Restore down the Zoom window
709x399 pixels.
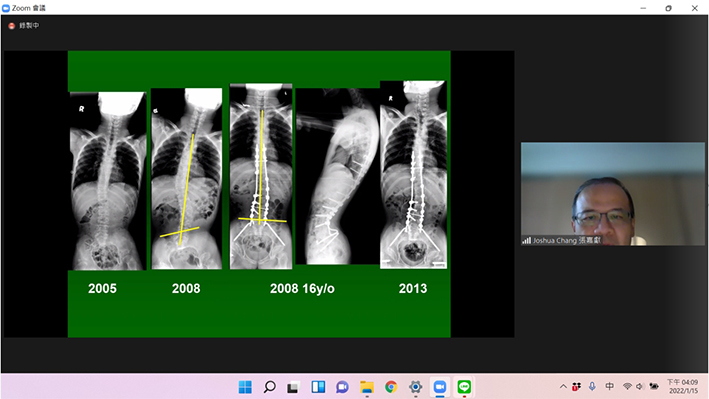click(x=668, y=8)
